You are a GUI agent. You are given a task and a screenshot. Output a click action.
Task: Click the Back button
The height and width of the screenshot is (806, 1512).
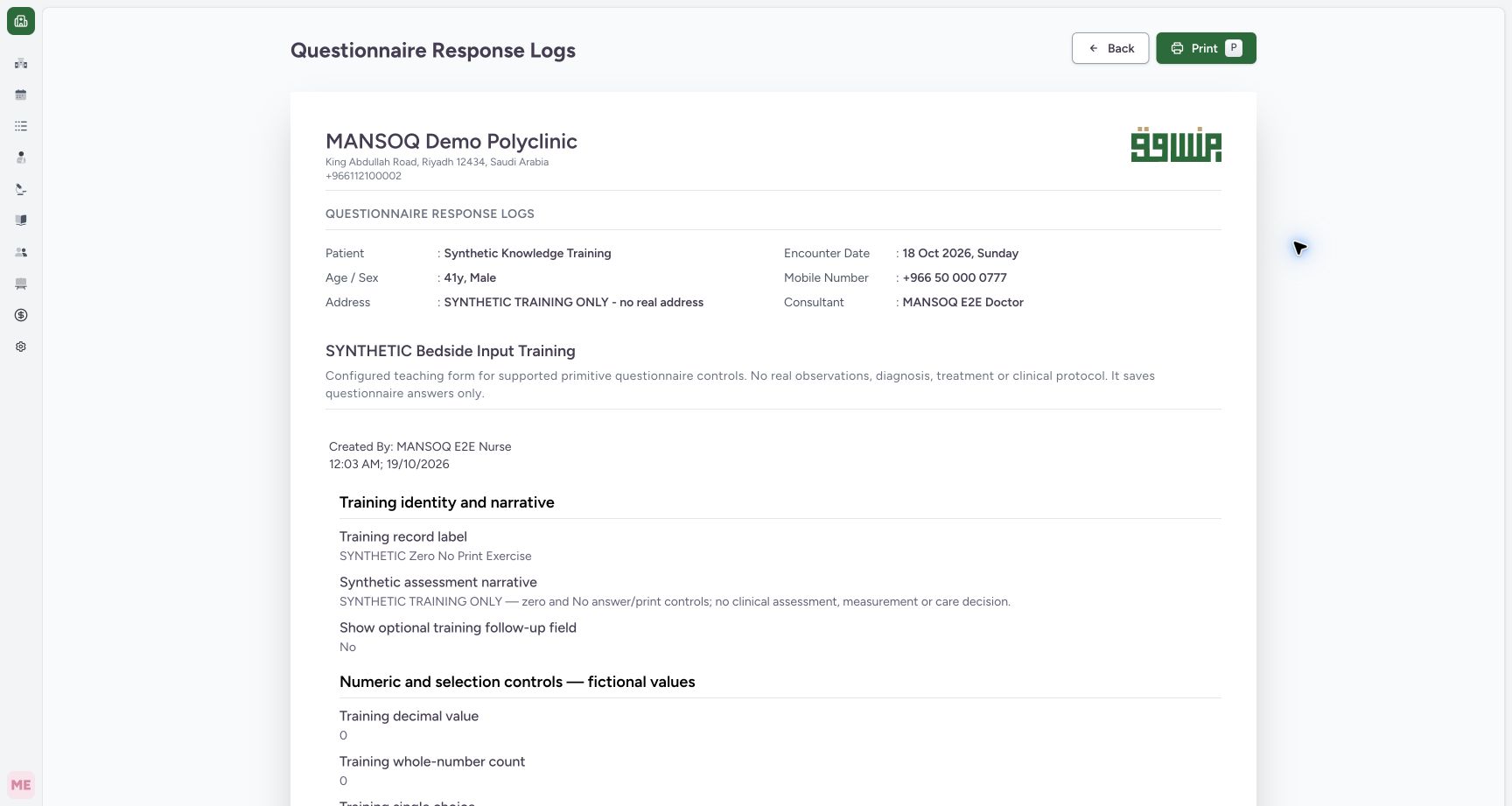click(x=1110, y=48)
